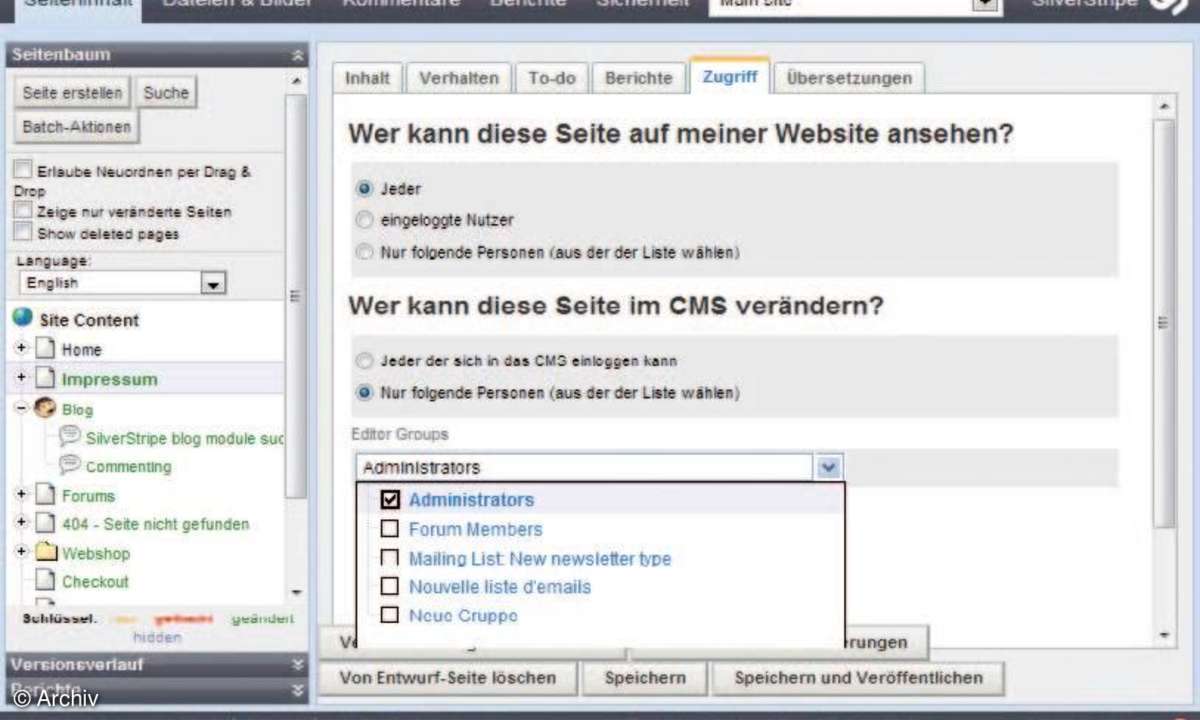Open Batch-Aktionen
This screenshot has height=720, width=1200.
(77, 127)
